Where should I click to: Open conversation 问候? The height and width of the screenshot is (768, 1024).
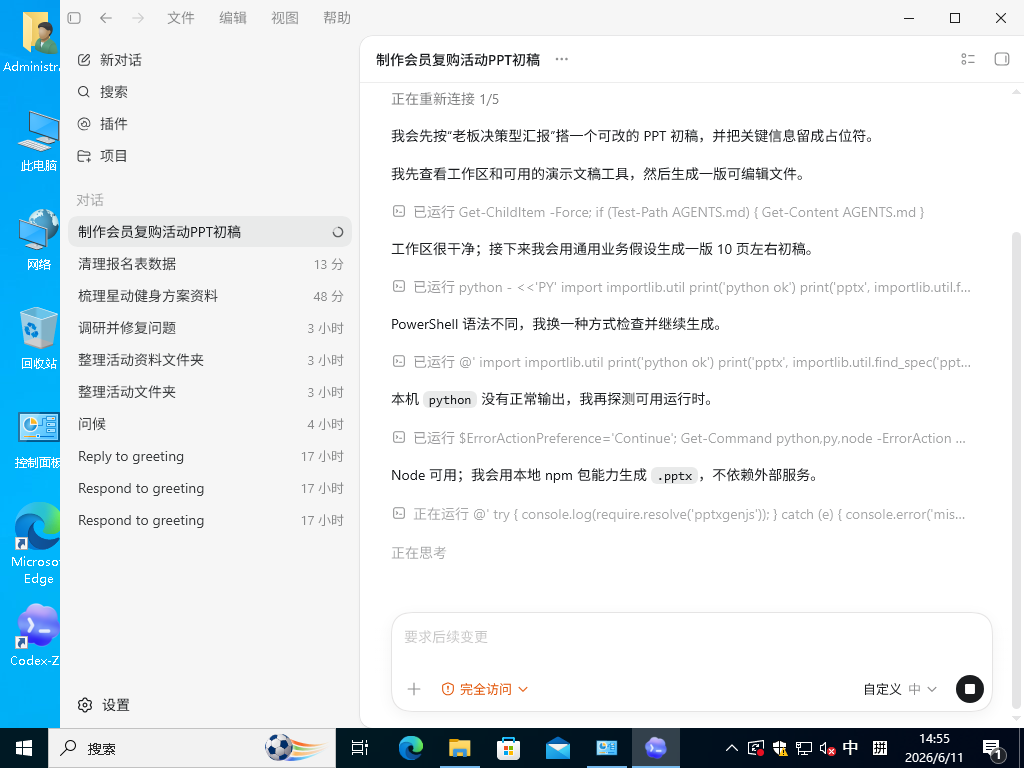click(x=210, y=424)
